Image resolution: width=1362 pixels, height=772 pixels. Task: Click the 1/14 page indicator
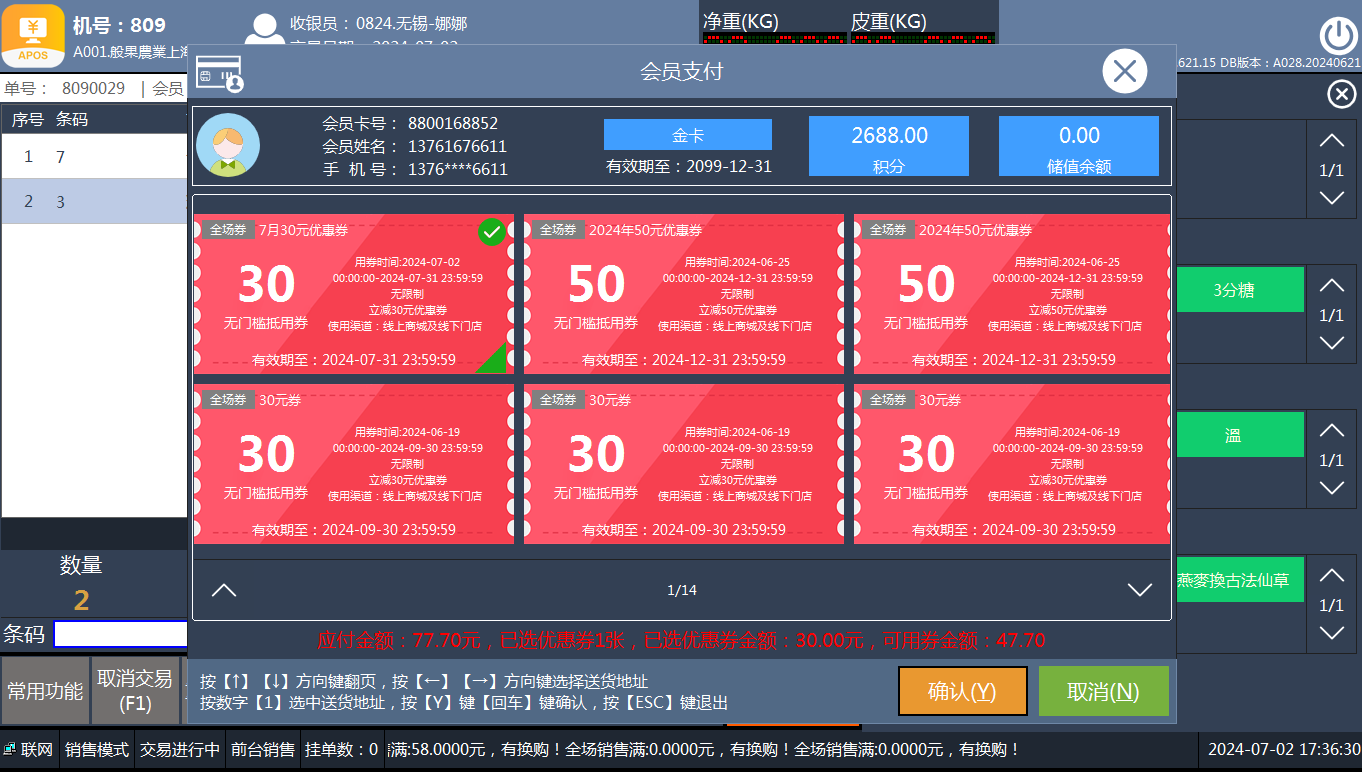682,590
